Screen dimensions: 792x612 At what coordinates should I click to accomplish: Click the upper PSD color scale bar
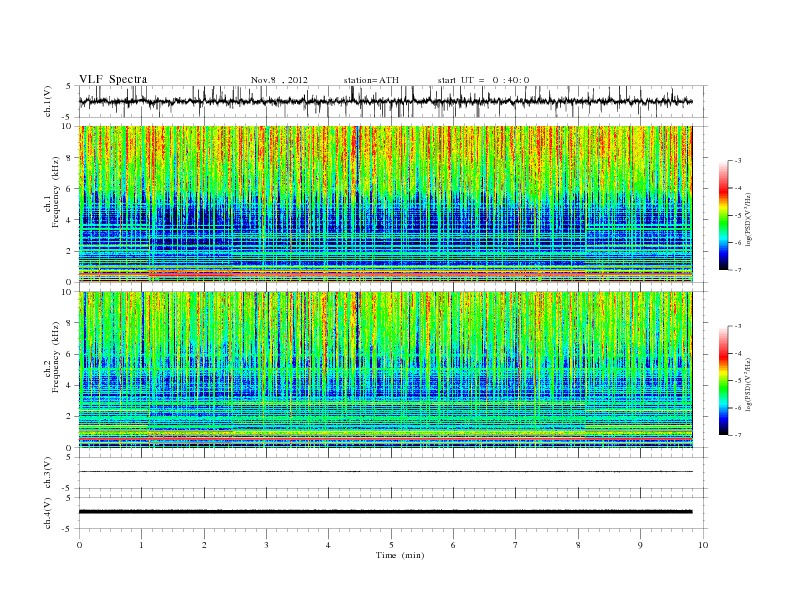point(723,215)
